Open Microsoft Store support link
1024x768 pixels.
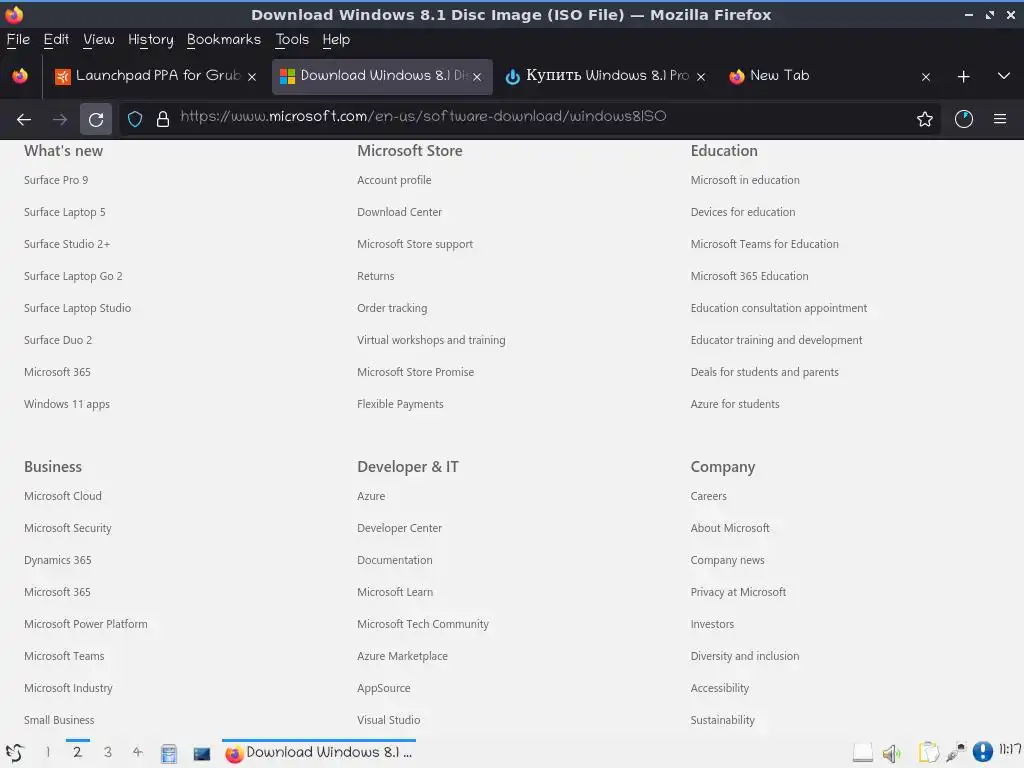pyautogui.click(x=415, y=244)
